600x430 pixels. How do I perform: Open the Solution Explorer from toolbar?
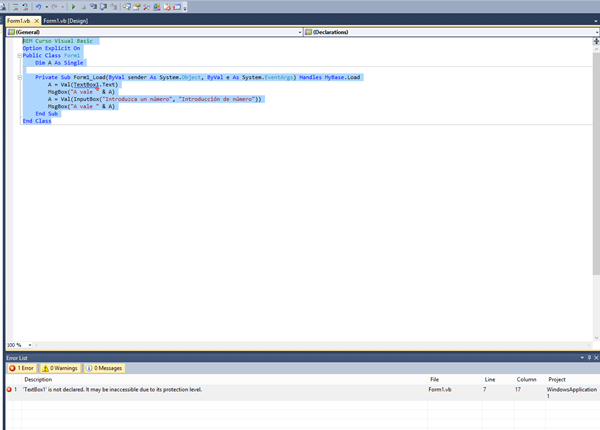(127, 7)
